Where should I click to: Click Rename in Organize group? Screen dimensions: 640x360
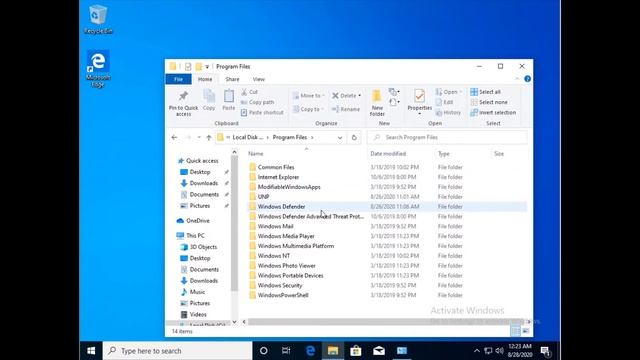pyautogui.click(x=346, y=109)
